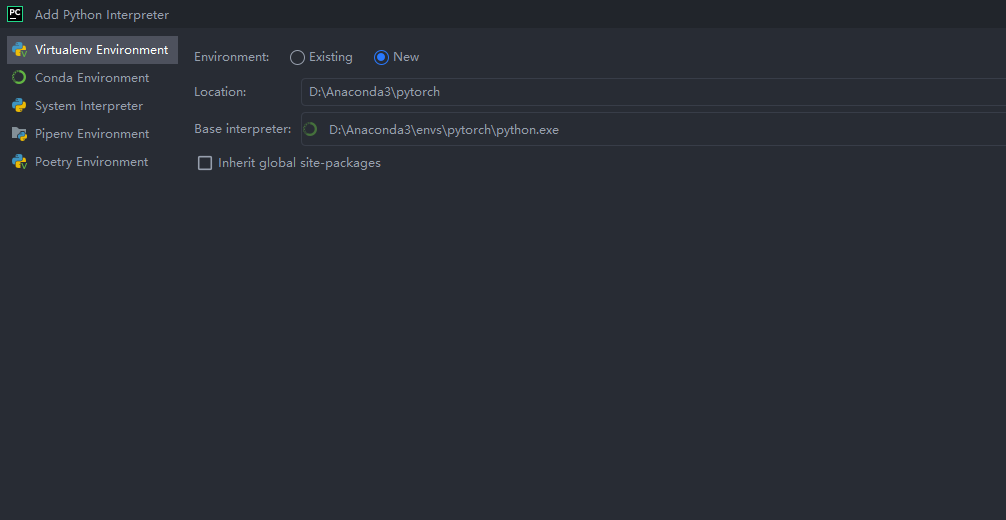
Task: Click the python.exe interpreter path text
Action: [x=444, y=130]
